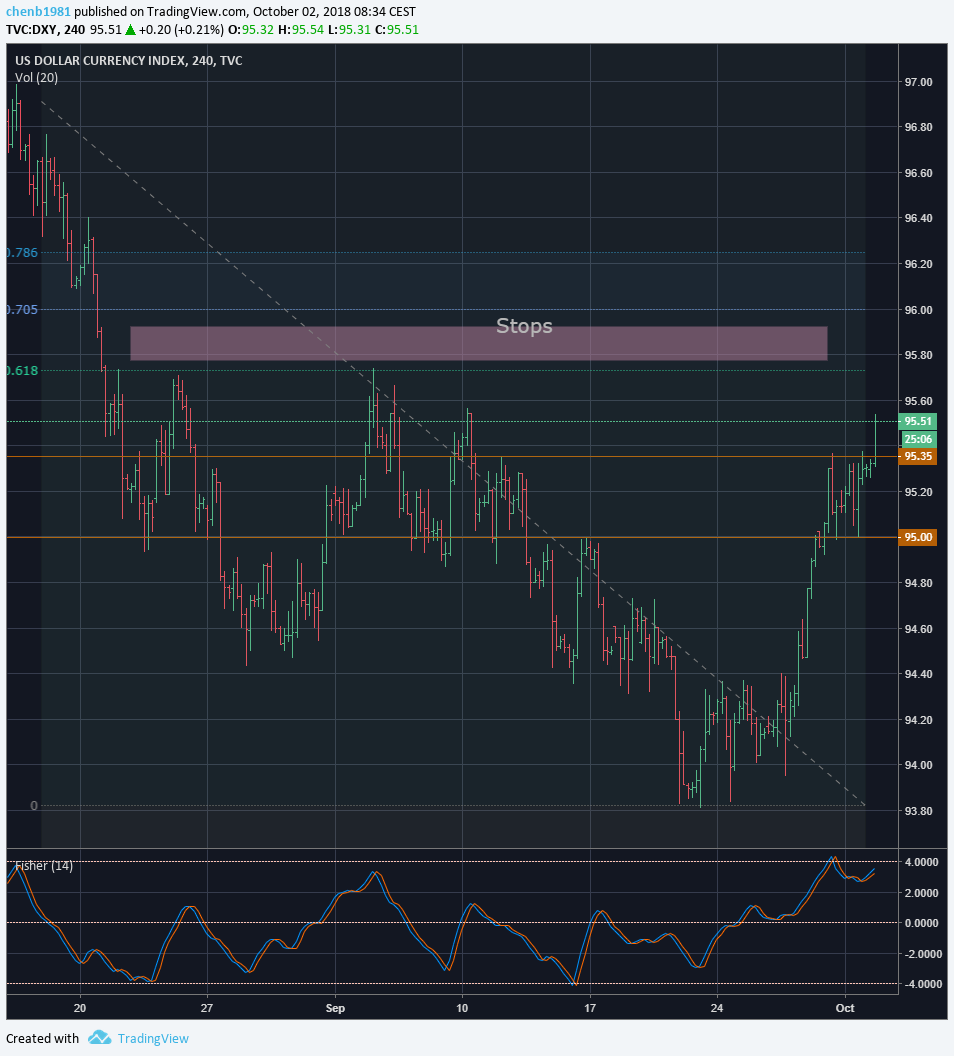Select the purple Stops zone rectangle
The height and width of the screenshot is (1056, 954).
(x=478, y=343)
